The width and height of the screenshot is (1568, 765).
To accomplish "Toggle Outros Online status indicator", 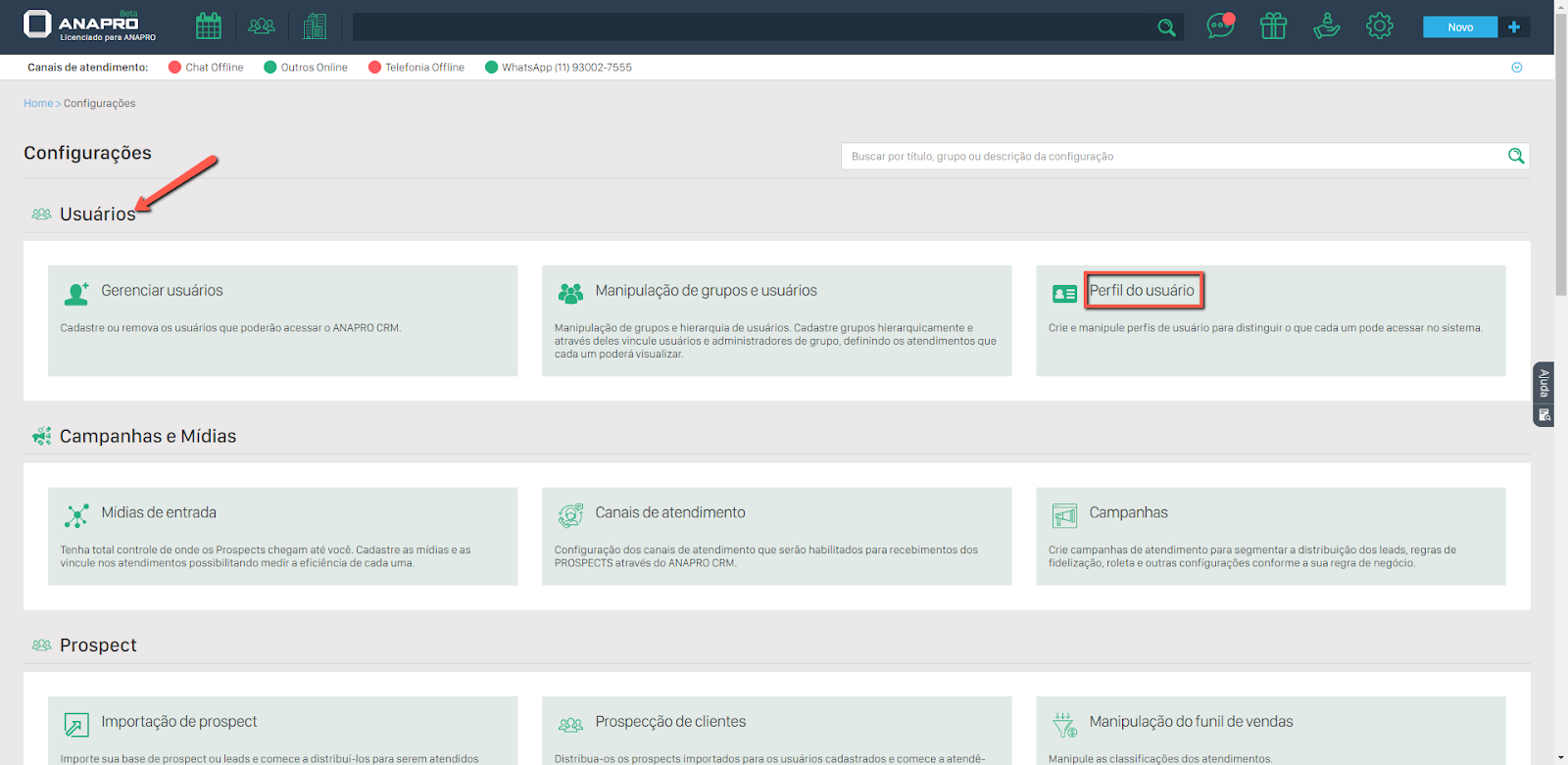I will coord(270,68).
